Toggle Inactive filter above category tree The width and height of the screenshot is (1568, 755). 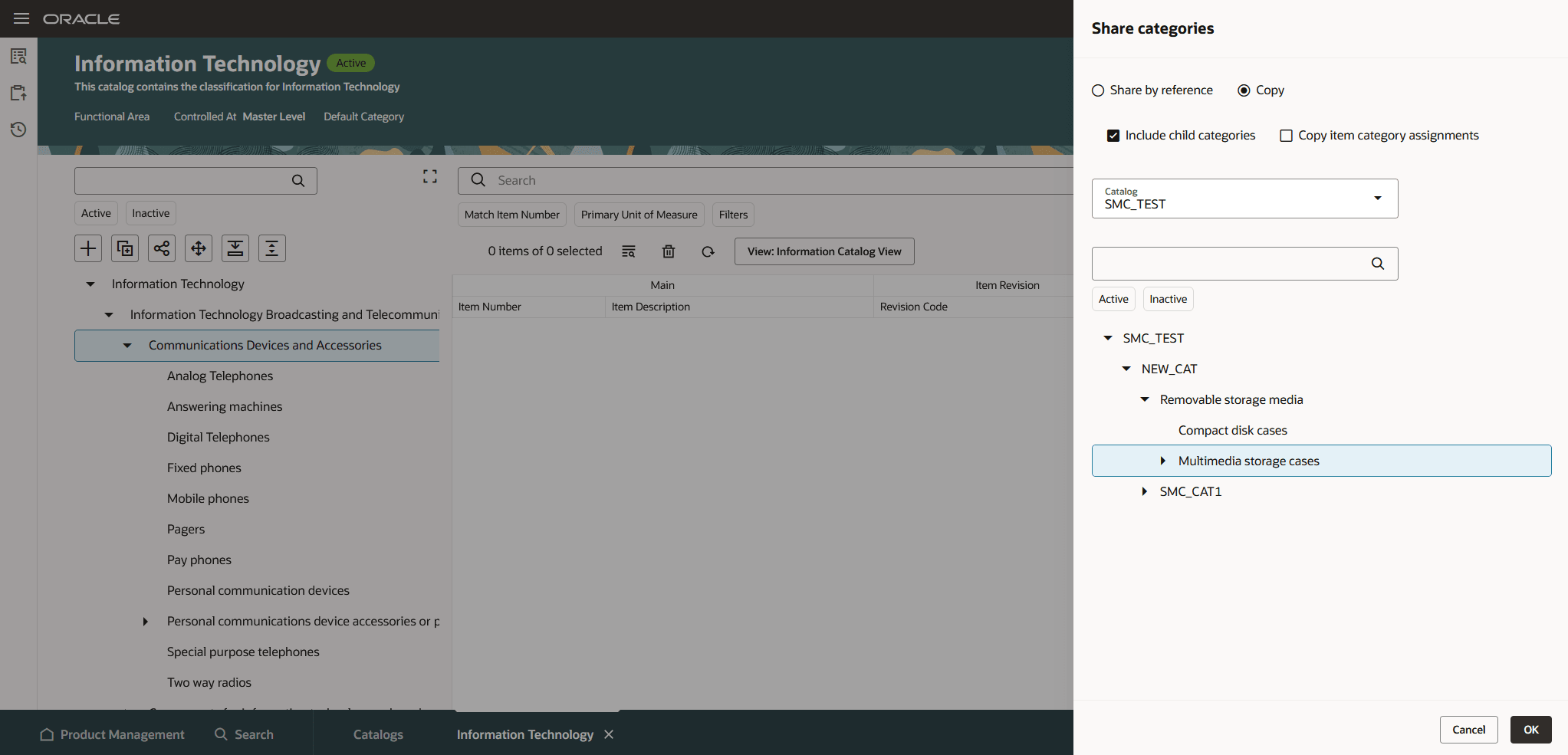pos(150,213)
